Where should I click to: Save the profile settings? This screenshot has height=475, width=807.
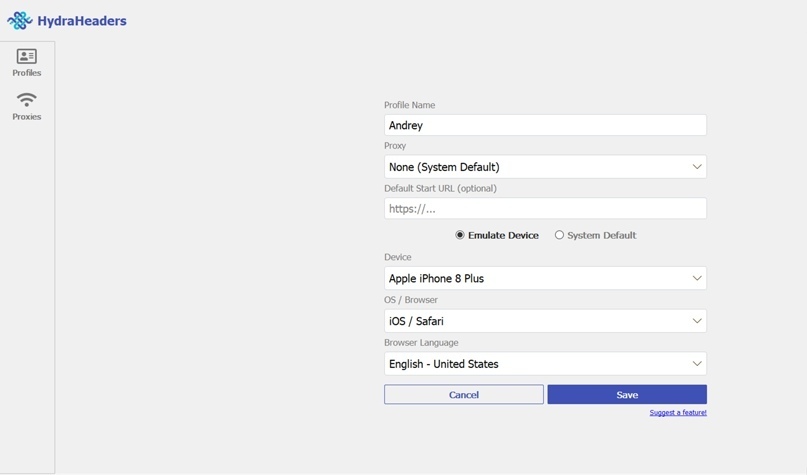(x=627, y=395)
